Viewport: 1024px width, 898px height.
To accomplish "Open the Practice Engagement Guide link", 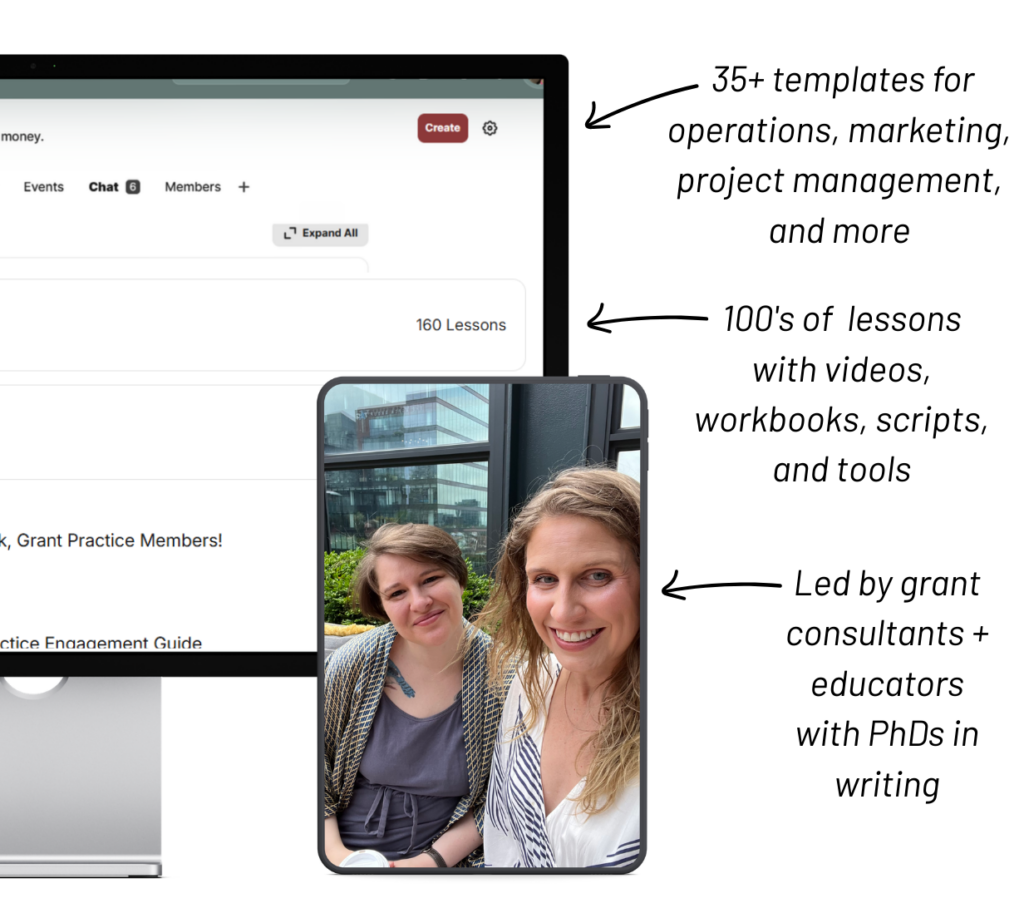I will [x=100, y=643].
